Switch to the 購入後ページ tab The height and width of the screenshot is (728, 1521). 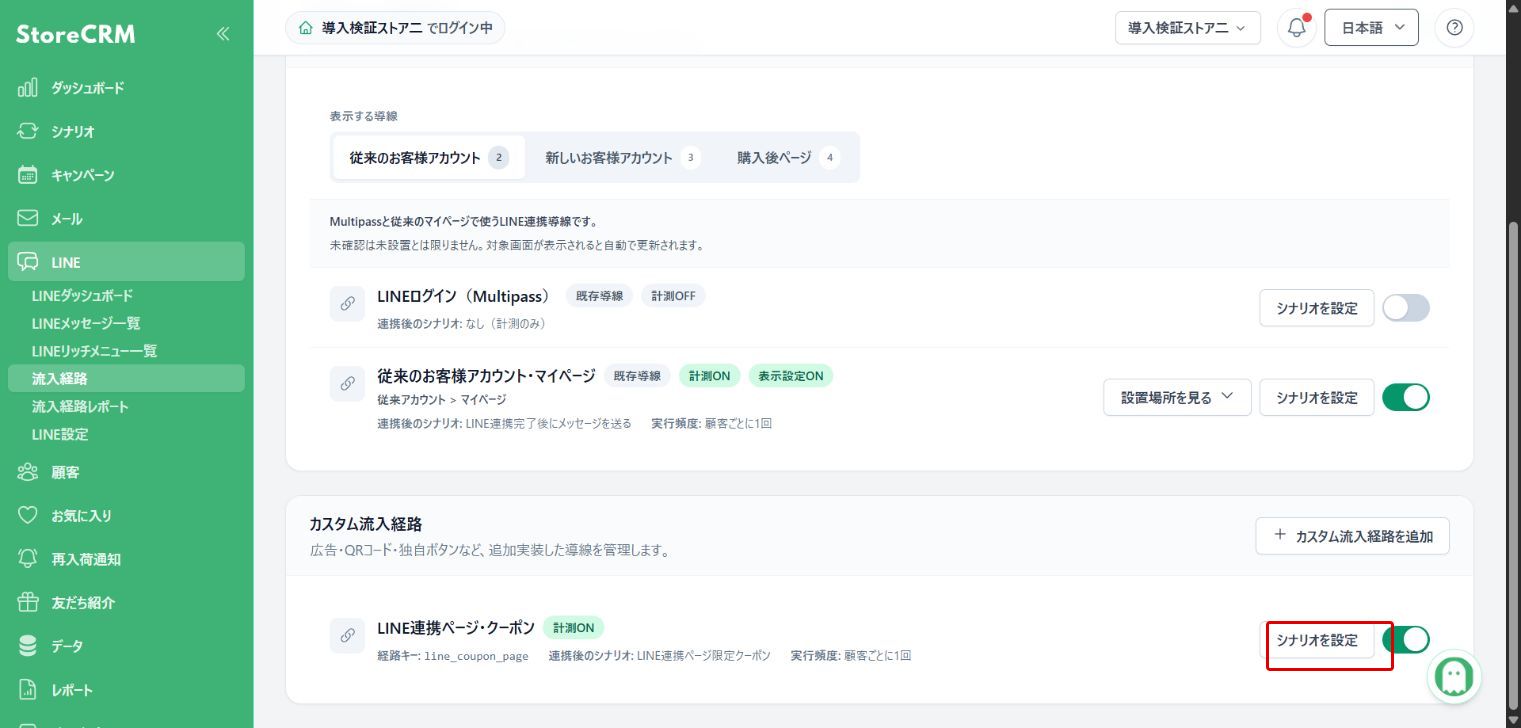coord(788,158)
